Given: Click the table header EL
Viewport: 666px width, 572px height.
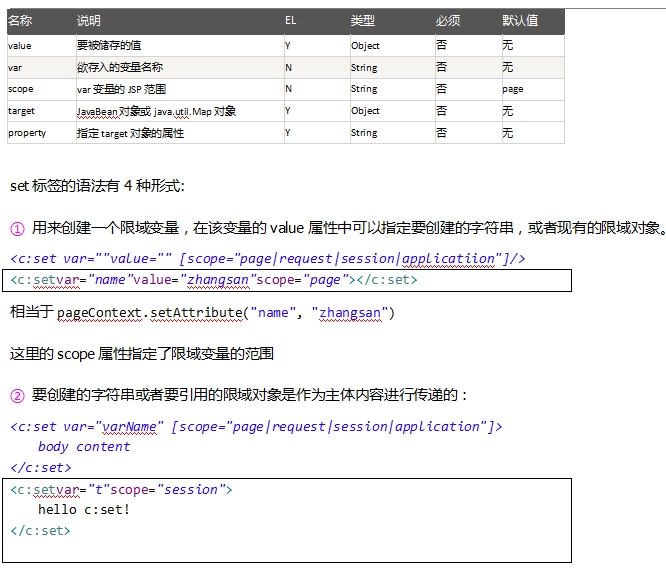Looking at the screenshot, I should point(291,20).
